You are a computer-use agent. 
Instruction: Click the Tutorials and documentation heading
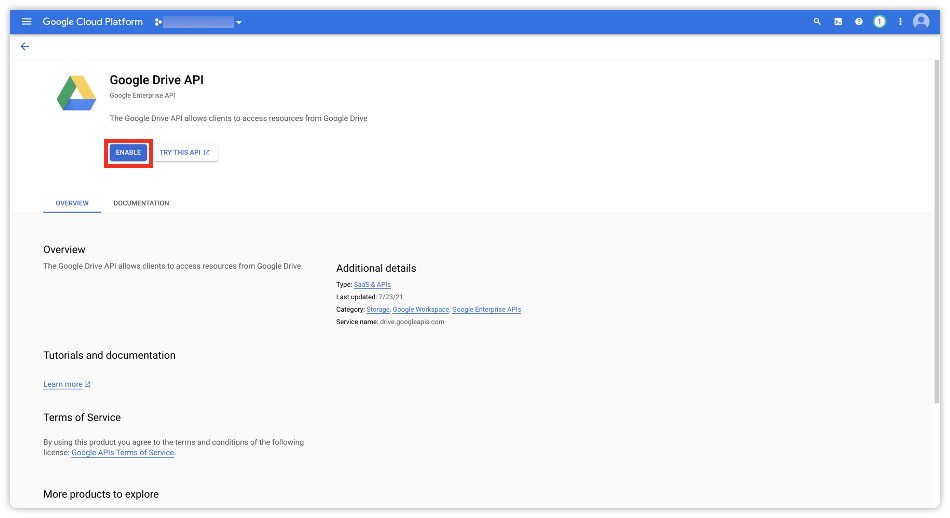coord(109,356)
